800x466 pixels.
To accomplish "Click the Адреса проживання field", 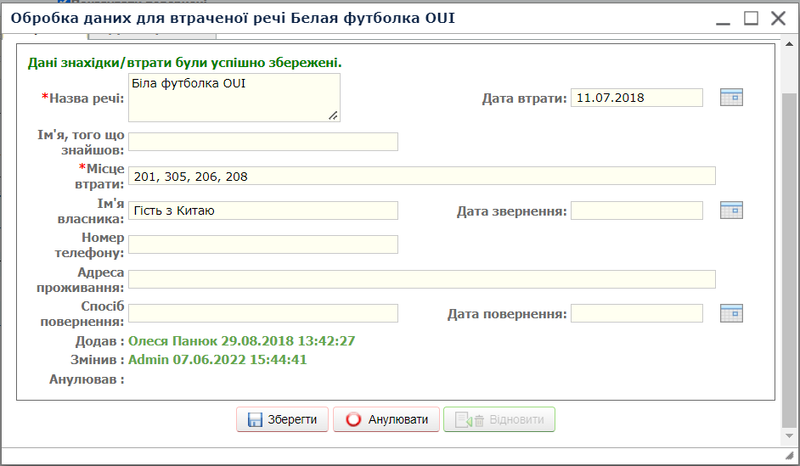I will point(421,279).
